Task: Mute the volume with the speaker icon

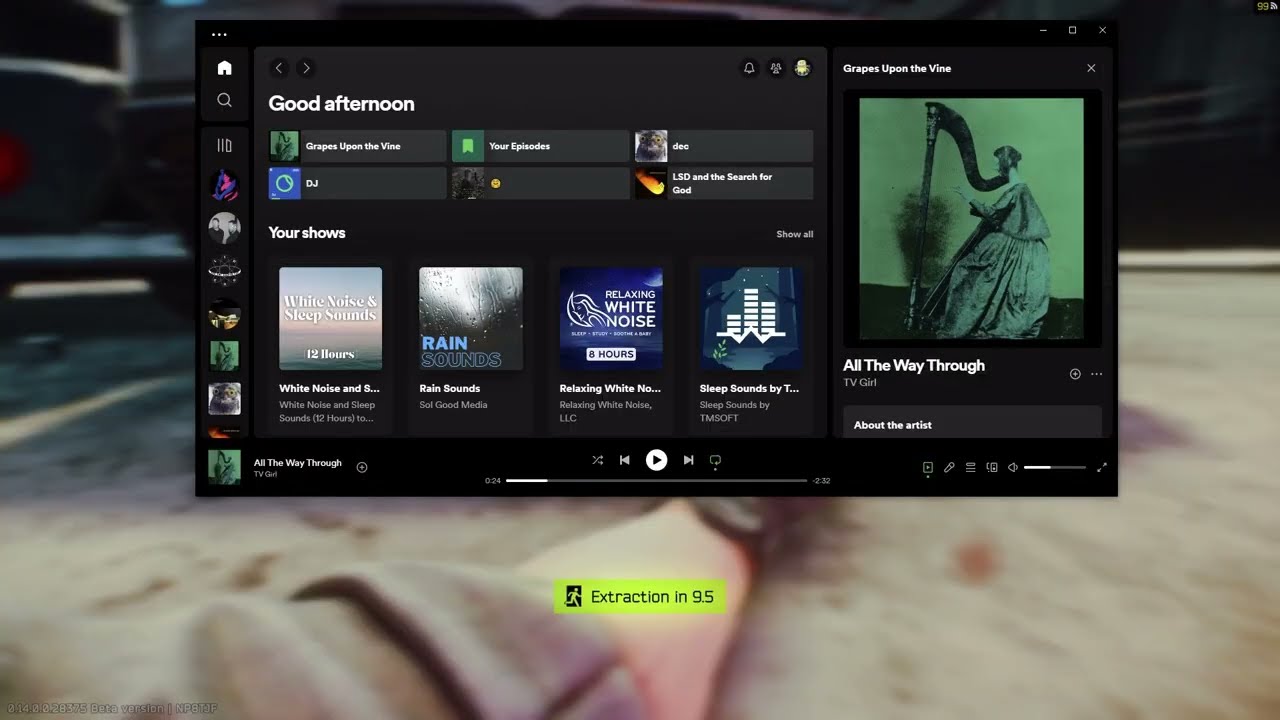Action: point(1013,467)
